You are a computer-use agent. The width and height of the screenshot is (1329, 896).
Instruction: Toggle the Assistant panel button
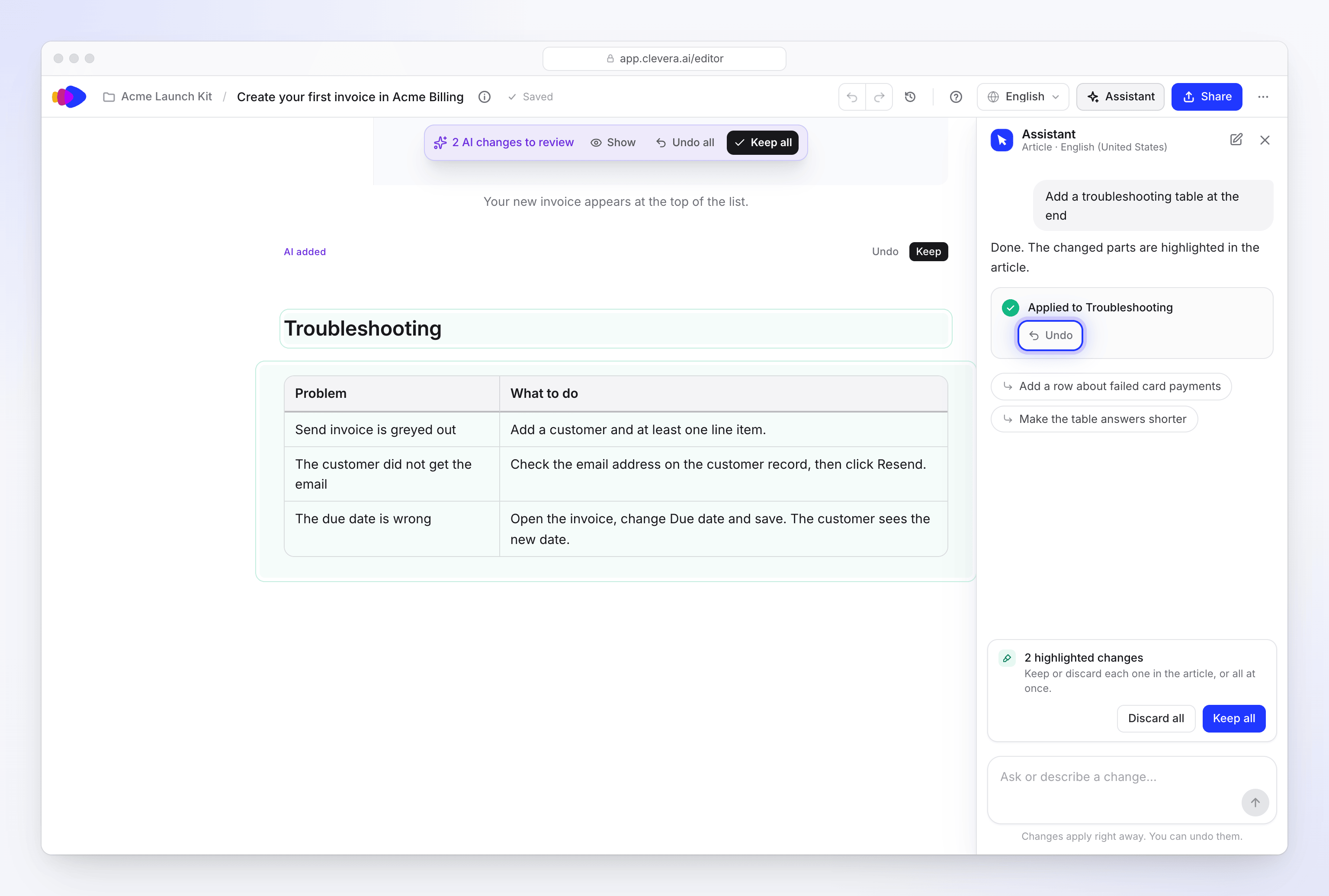[x=1120, y=96]
